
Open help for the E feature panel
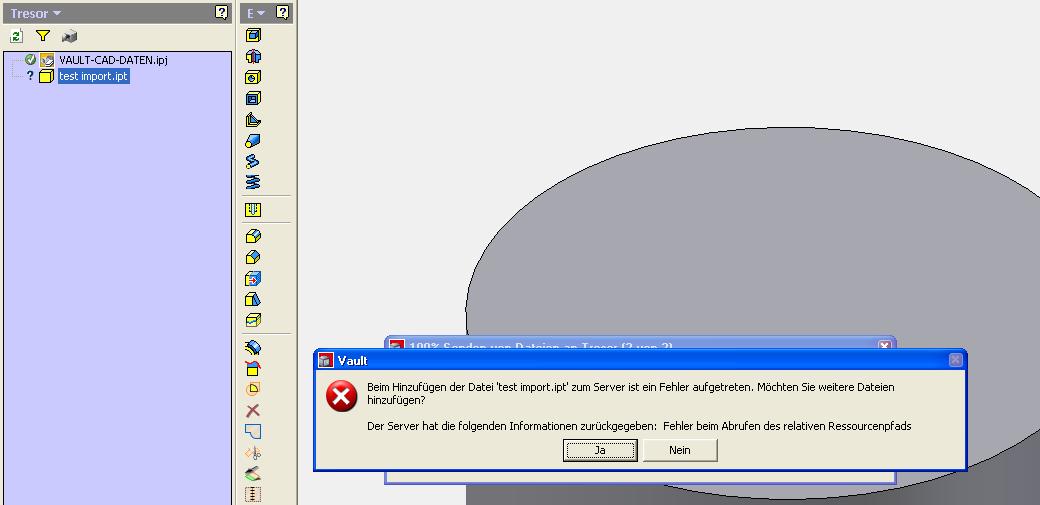tap(283, 13)
